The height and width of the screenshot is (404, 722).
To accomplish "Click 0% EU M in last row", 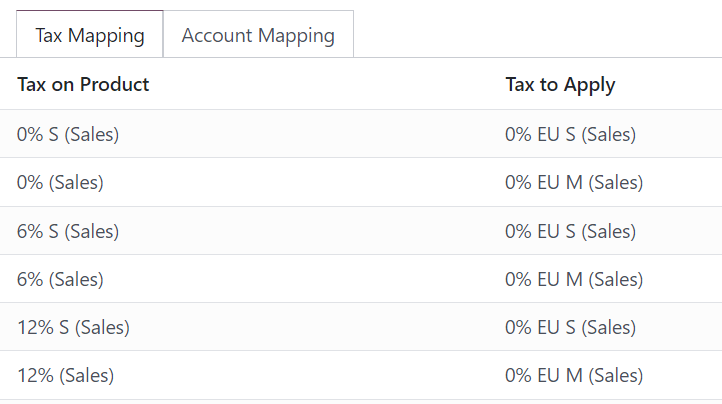I will point(573,376).
